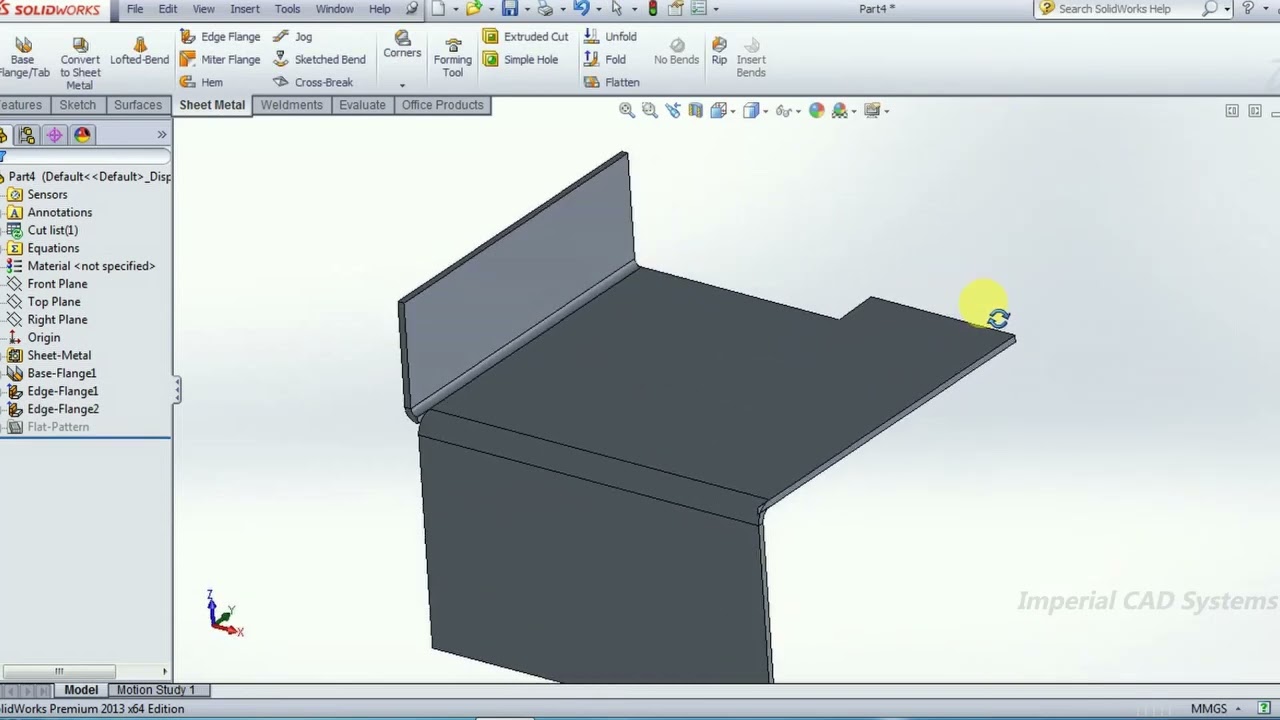The height and width of the screenshot is (720, 1280).
Task: Click the FeatureManager filter field
Action: pos(86,156)
